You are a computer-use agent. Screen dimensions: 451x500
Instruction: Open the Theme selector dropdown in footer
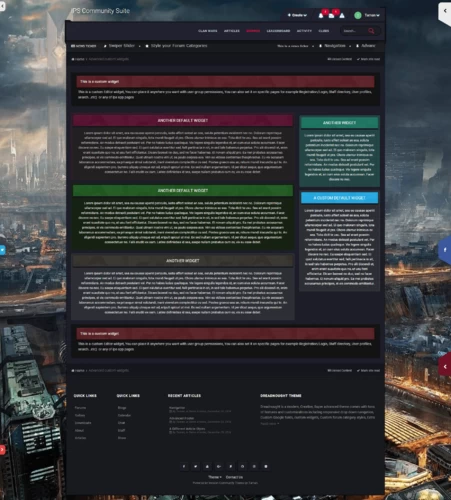pos(215,477)
